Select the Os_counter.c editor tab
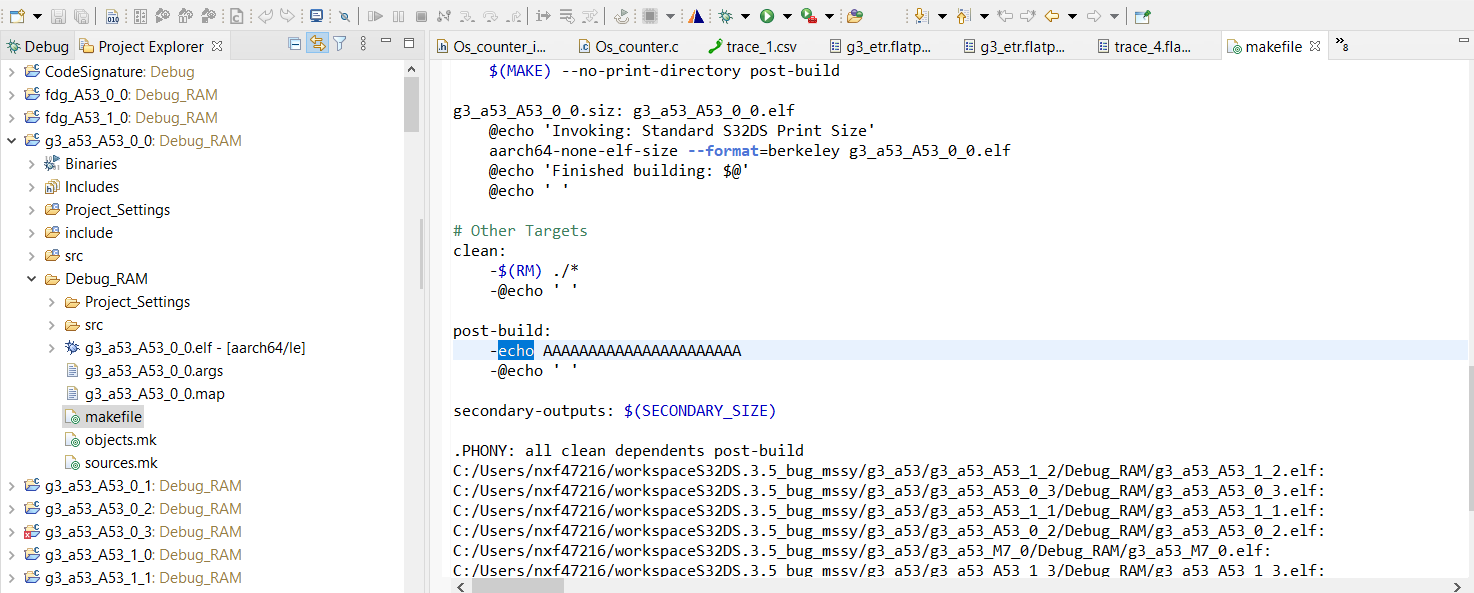1474x593 pixels. pos(628,46)
